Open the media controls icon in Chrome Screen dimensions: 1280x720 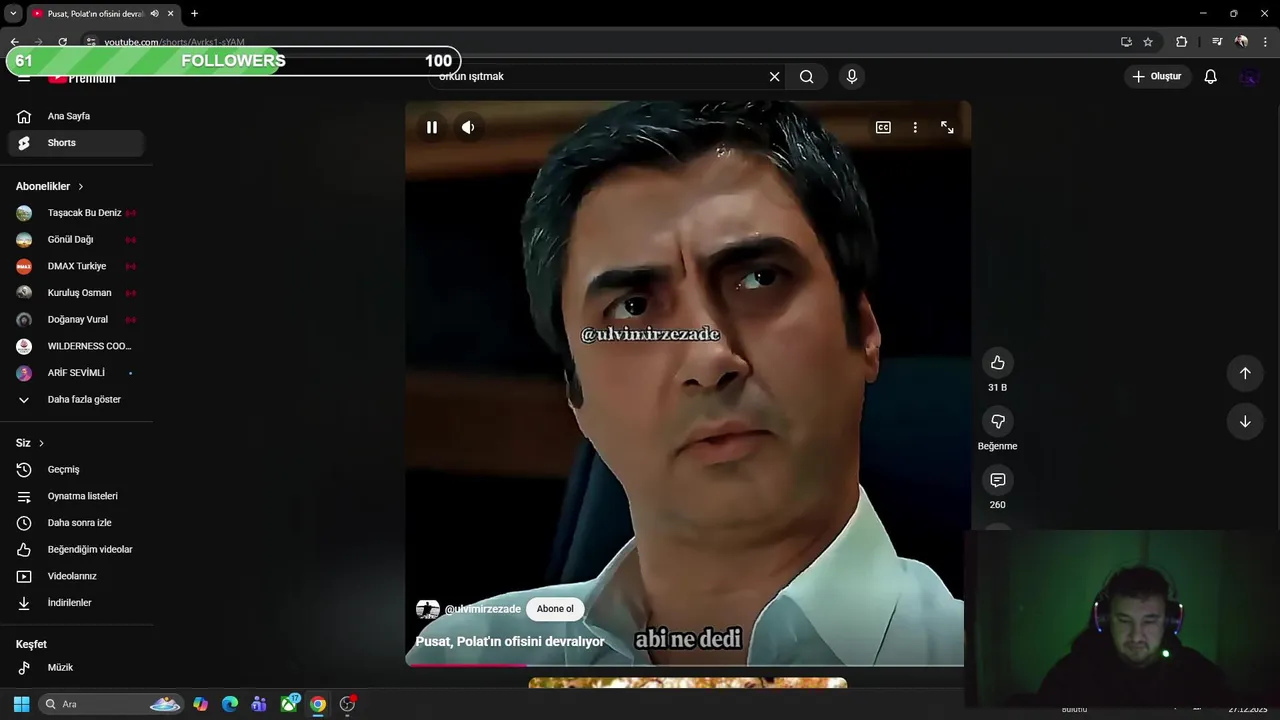click(x=1217, y=42)
